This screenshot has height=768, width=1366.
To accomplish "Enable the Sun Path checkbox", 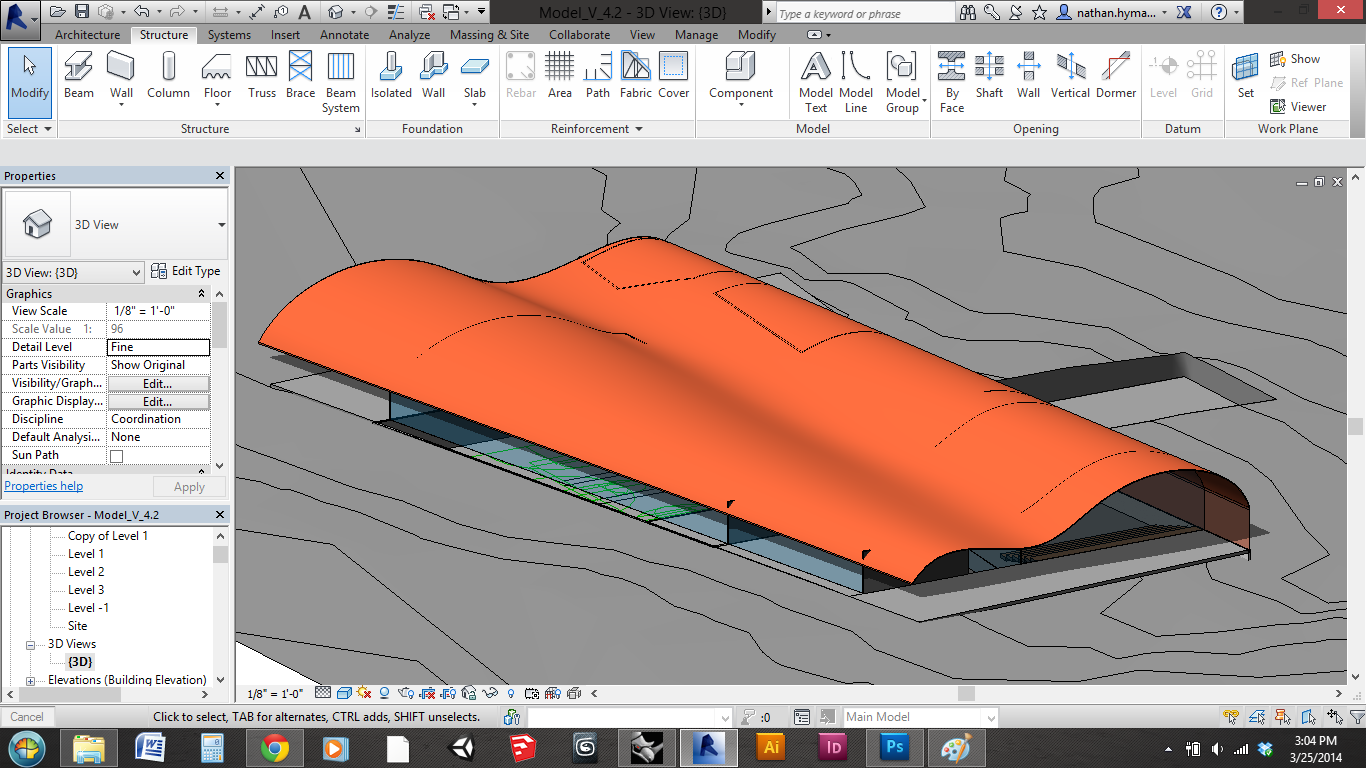I will pos(117,456).
